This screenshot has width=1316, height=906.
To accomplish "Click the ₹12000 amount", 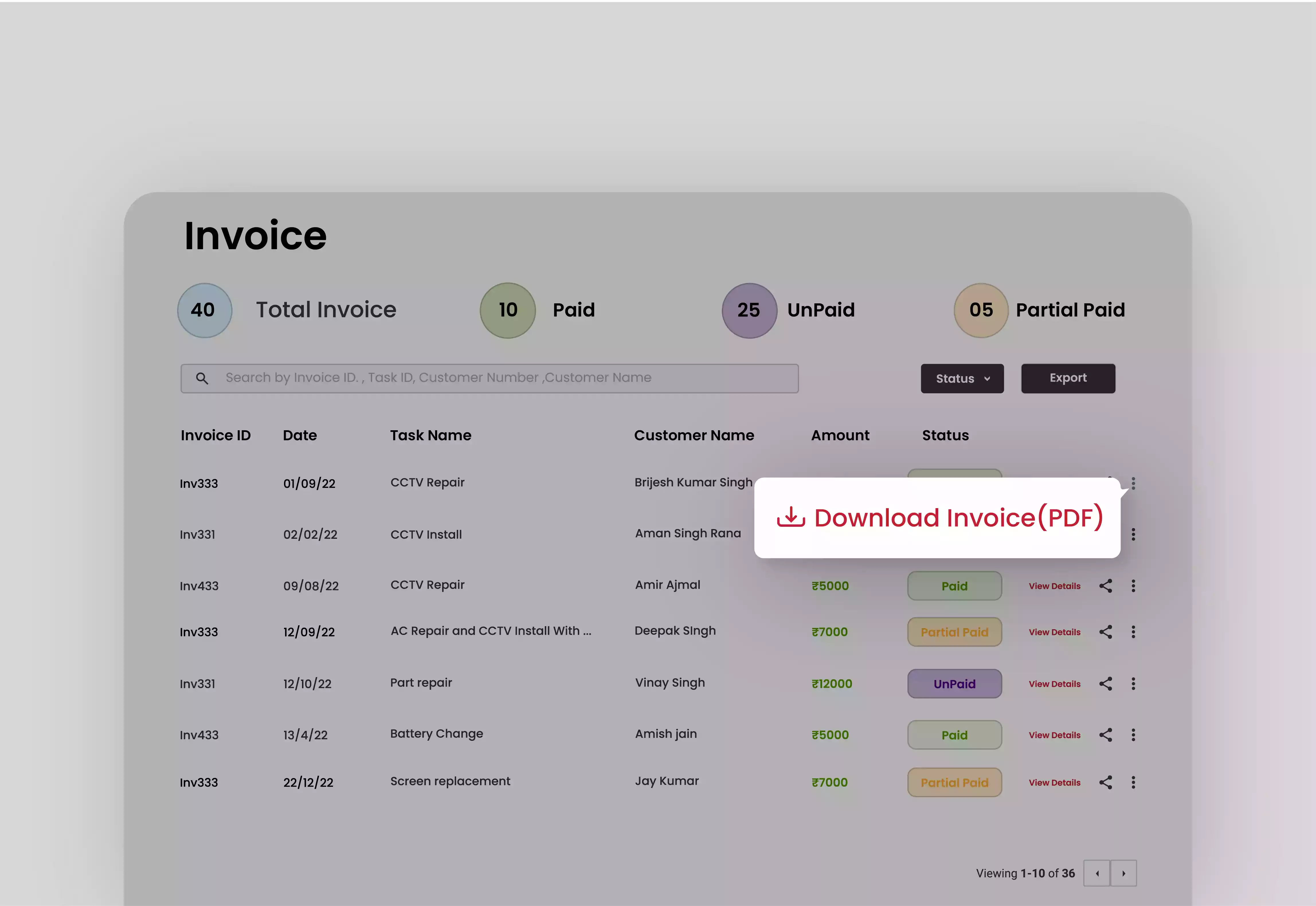I will click(831, 683).
